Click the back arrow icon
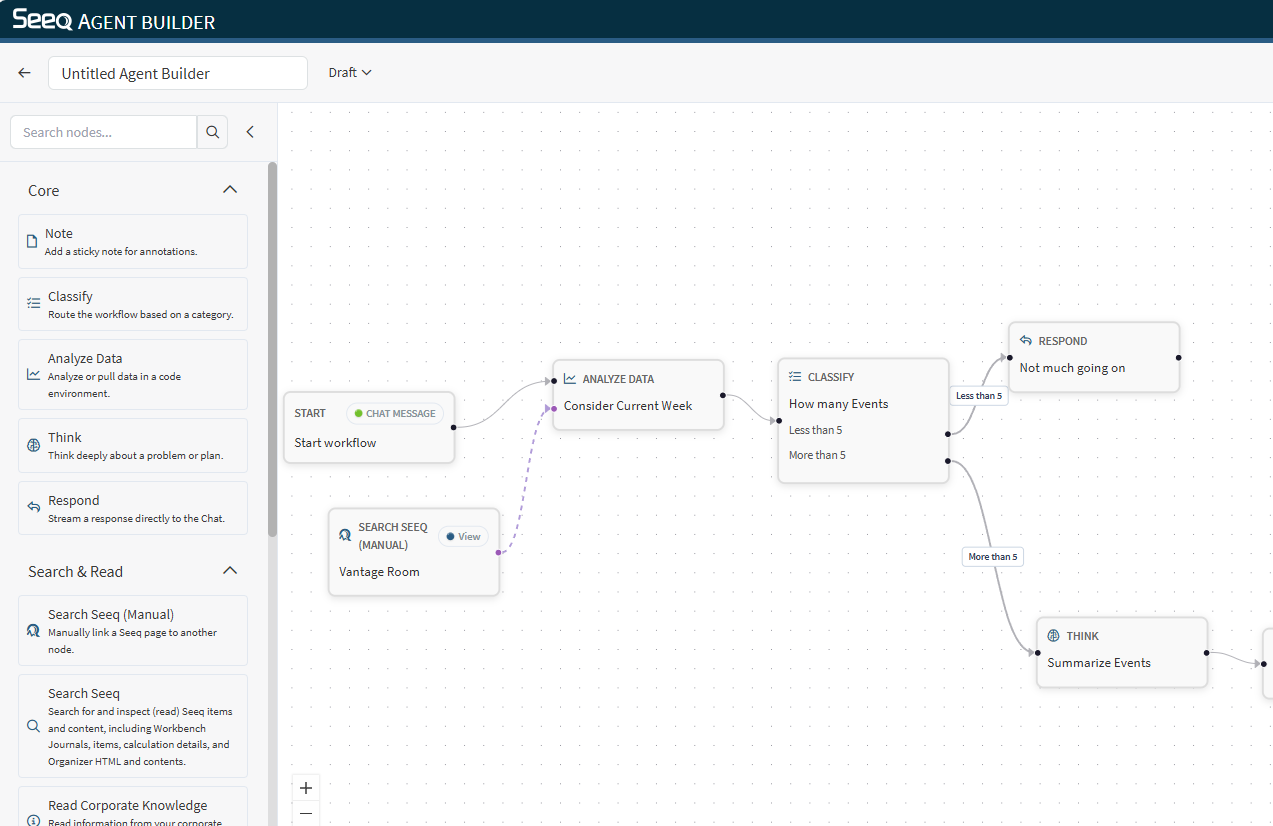 [x=25, y=73]
